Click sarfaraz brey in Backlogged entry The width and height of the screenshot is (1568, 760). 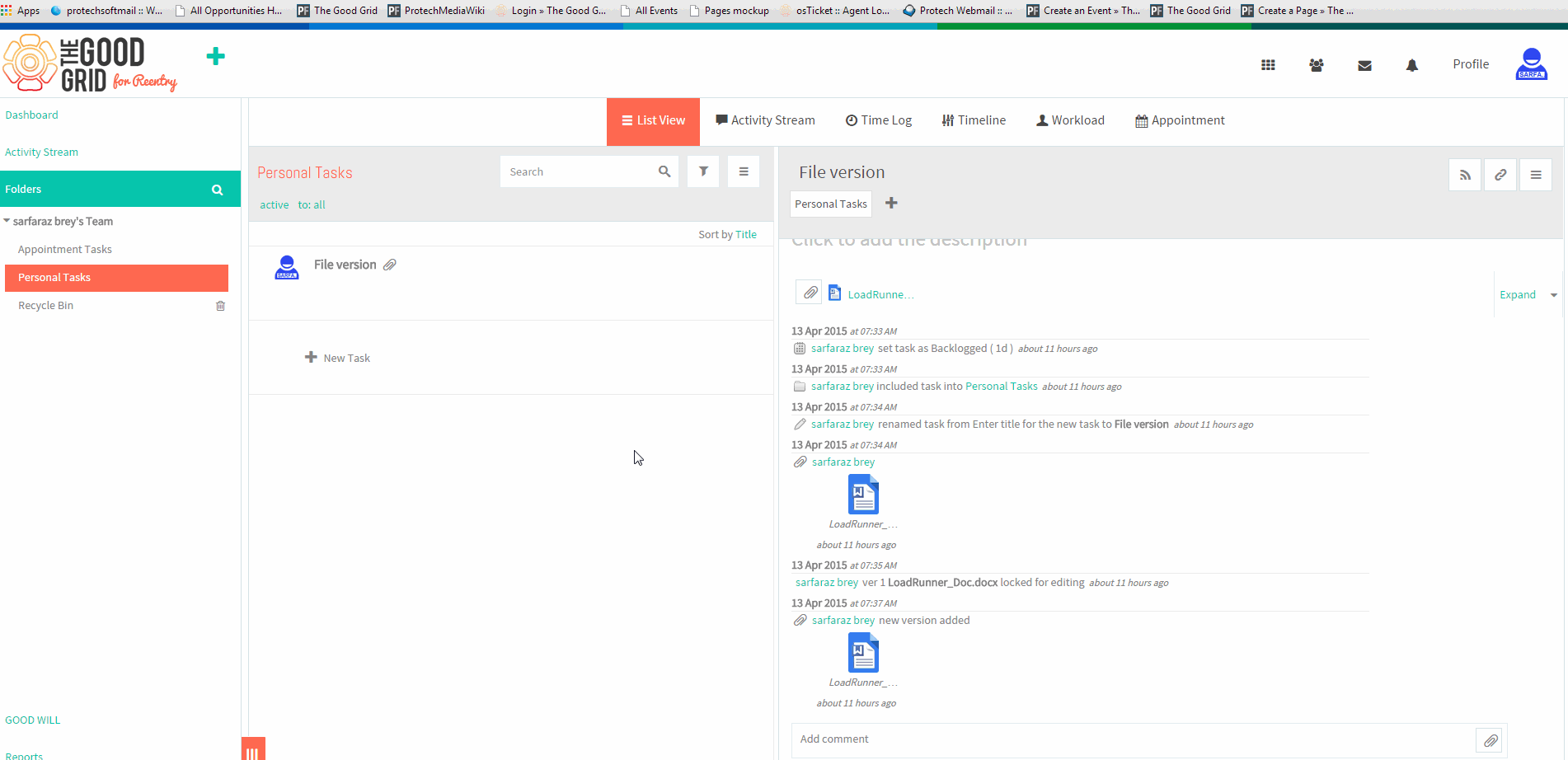tap(843, 349)
